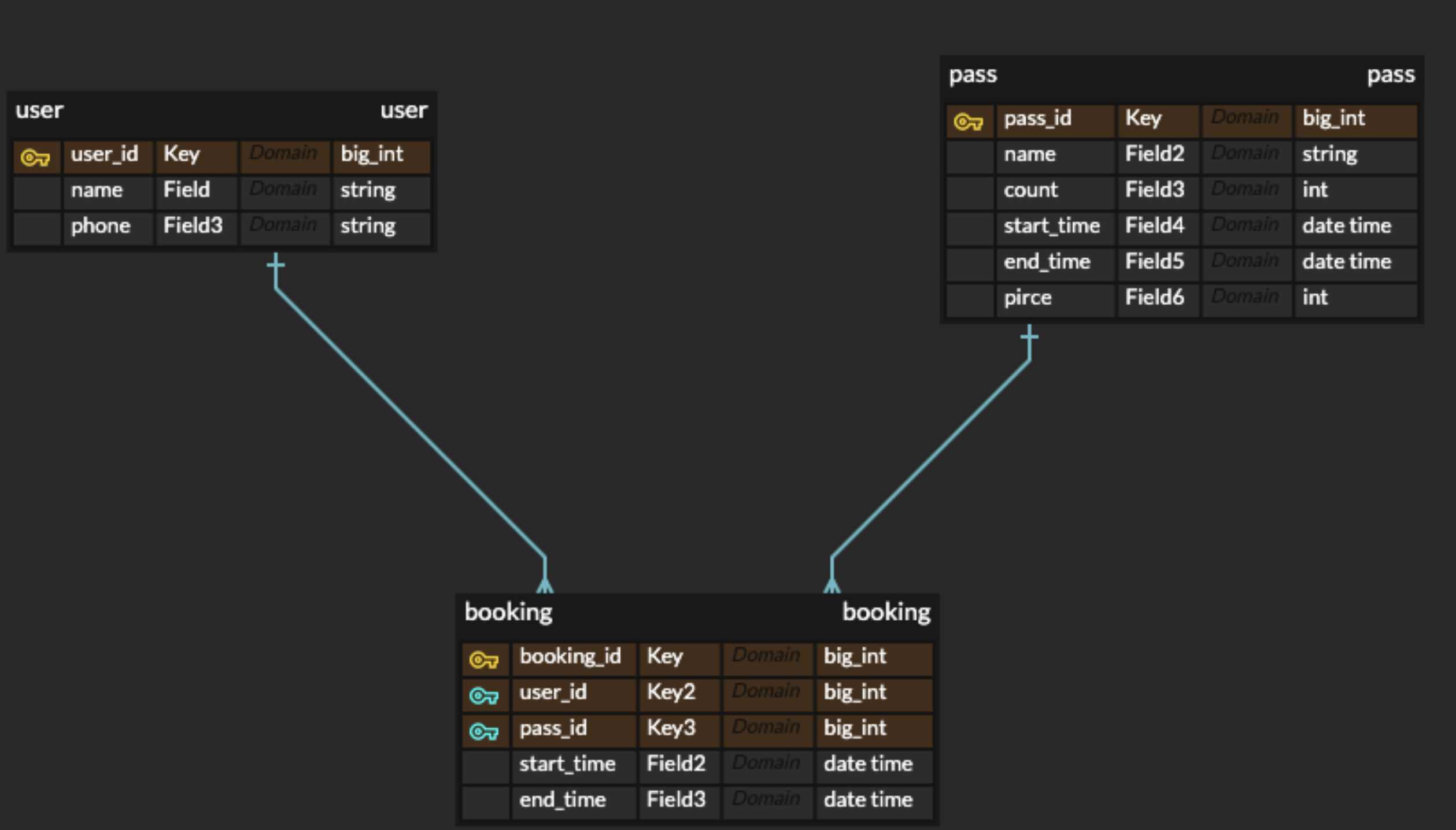Click the one-side marker below the pass table
The width and height of the screenshot is (1456, 830).
(1029, 337)
